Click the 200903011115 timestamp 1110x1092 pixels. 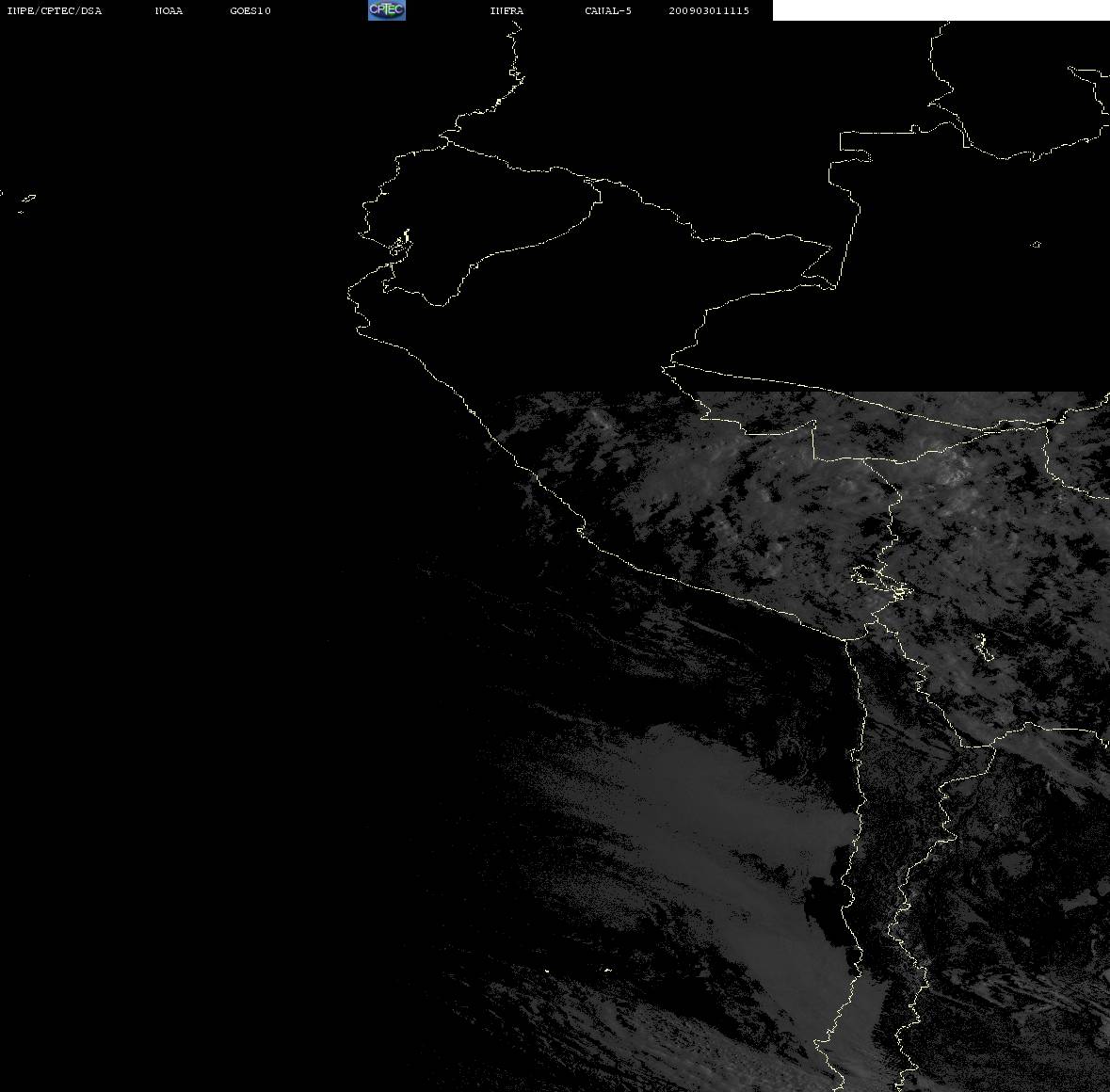point(709,10)
